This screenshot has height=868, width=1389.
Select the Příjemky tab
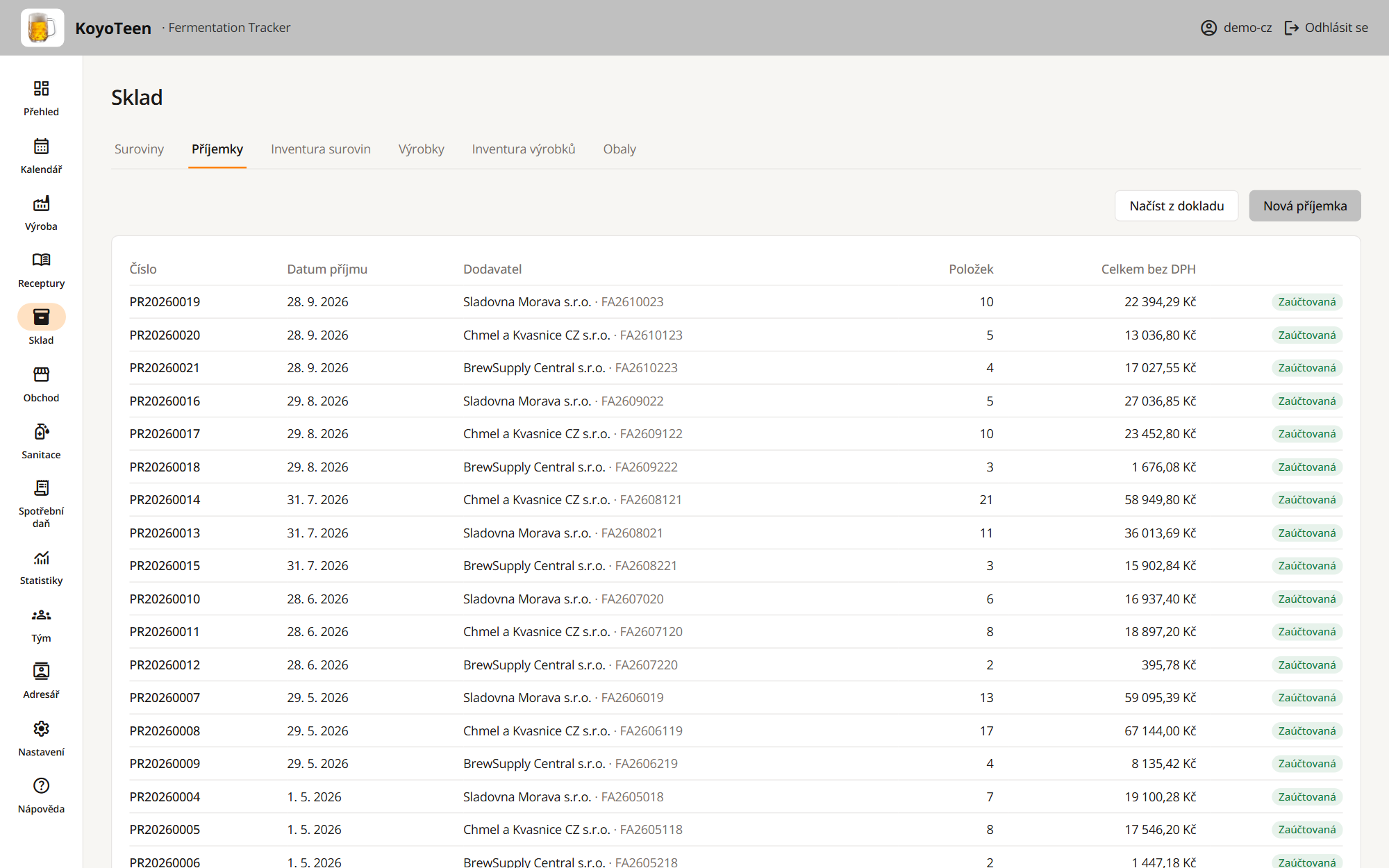[217, 149]
